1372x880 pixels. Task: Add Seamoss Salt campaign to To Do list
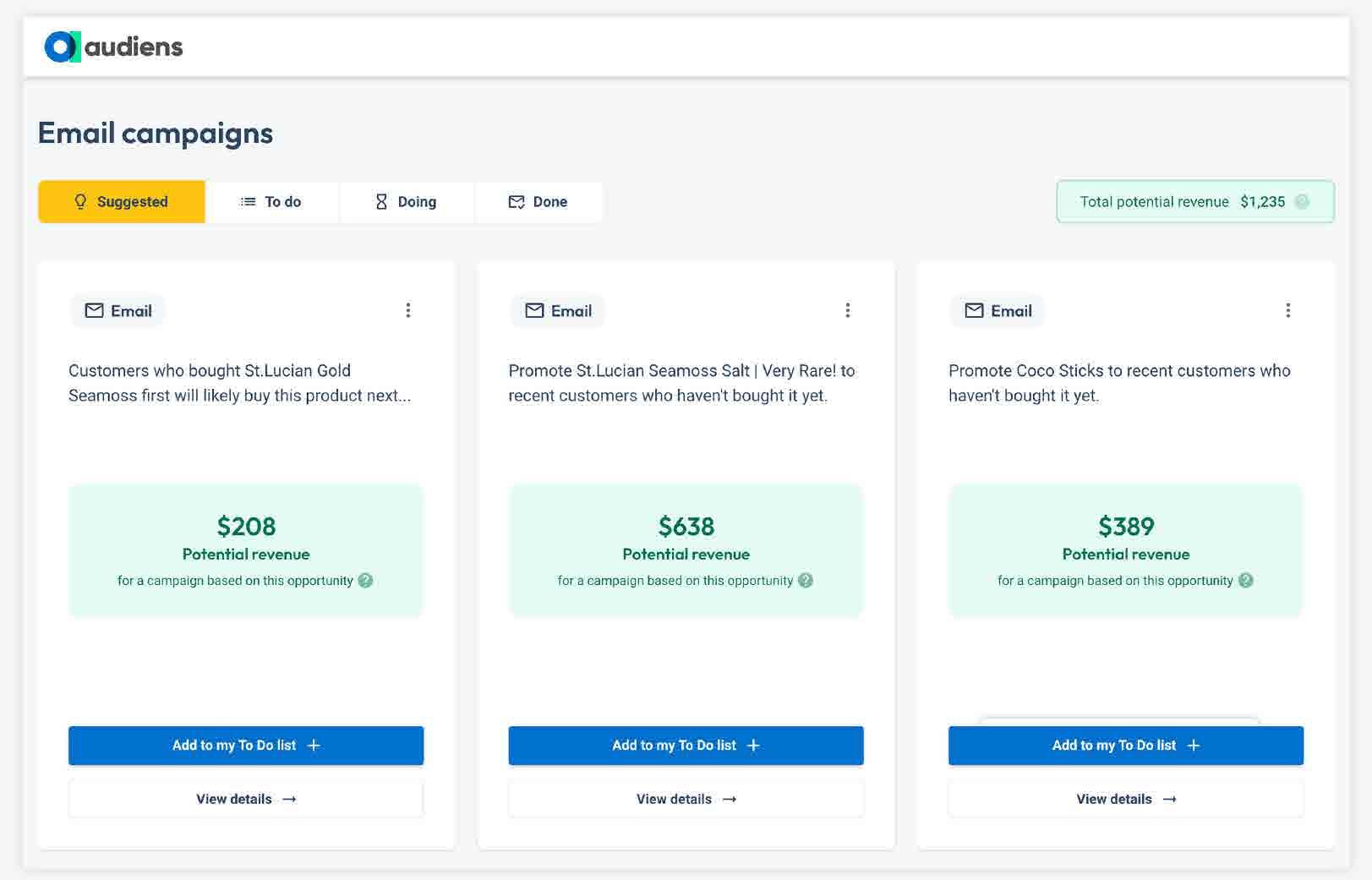(686, 746)
